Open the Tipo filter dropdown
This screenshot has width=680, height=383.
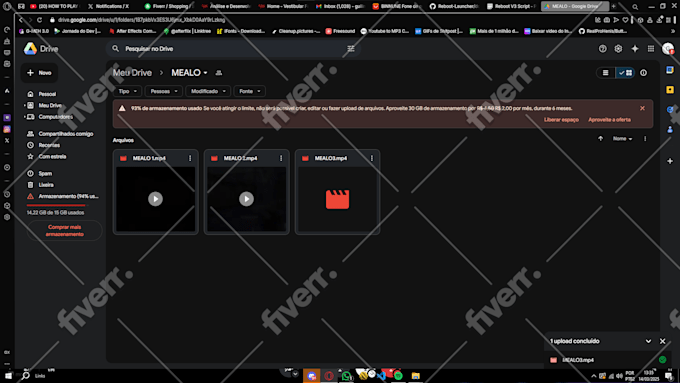click(128, 91)
